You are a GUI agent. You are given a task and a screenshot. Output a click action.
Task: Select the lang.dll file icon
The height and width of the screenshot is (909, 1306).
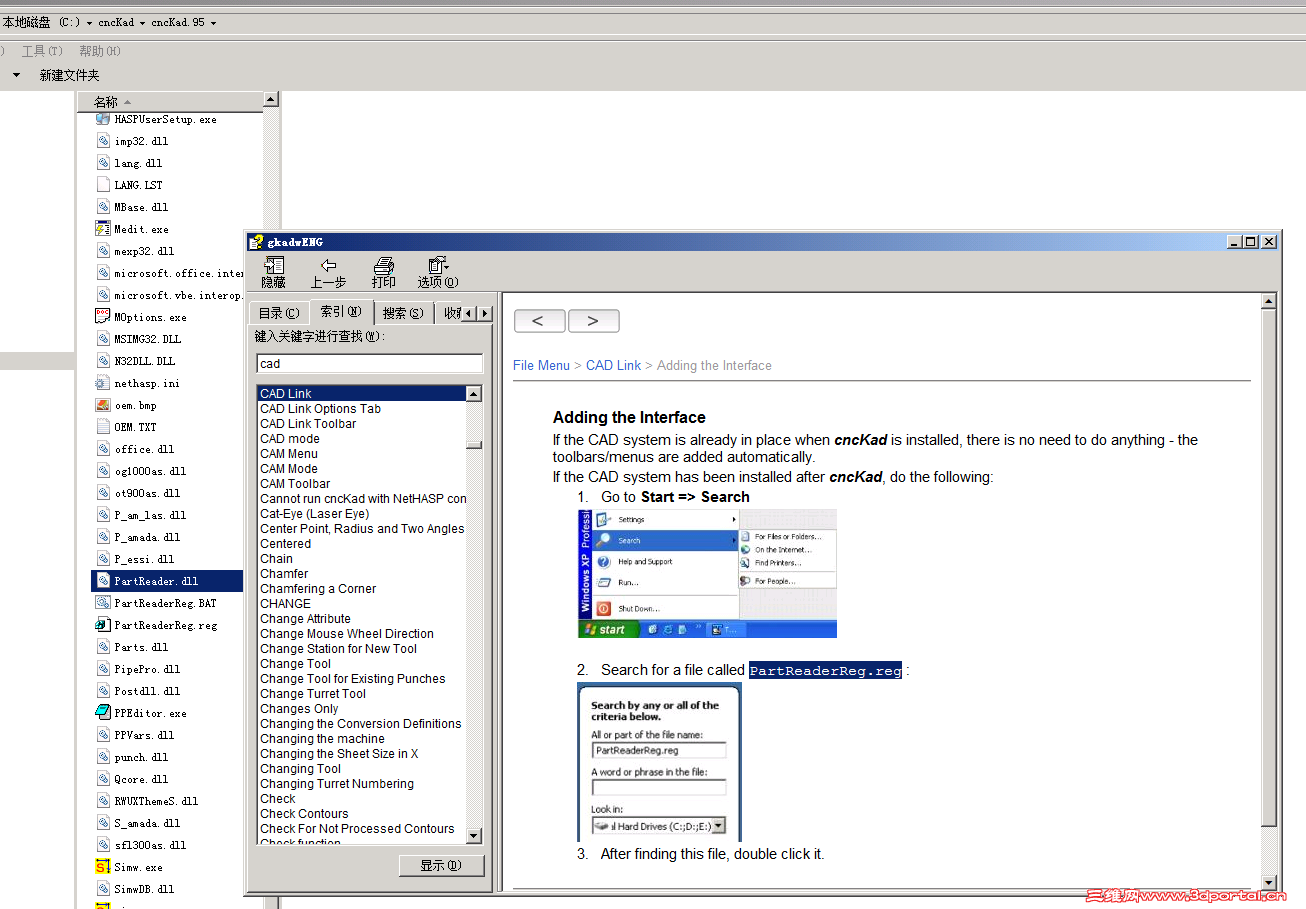(103, 163)
